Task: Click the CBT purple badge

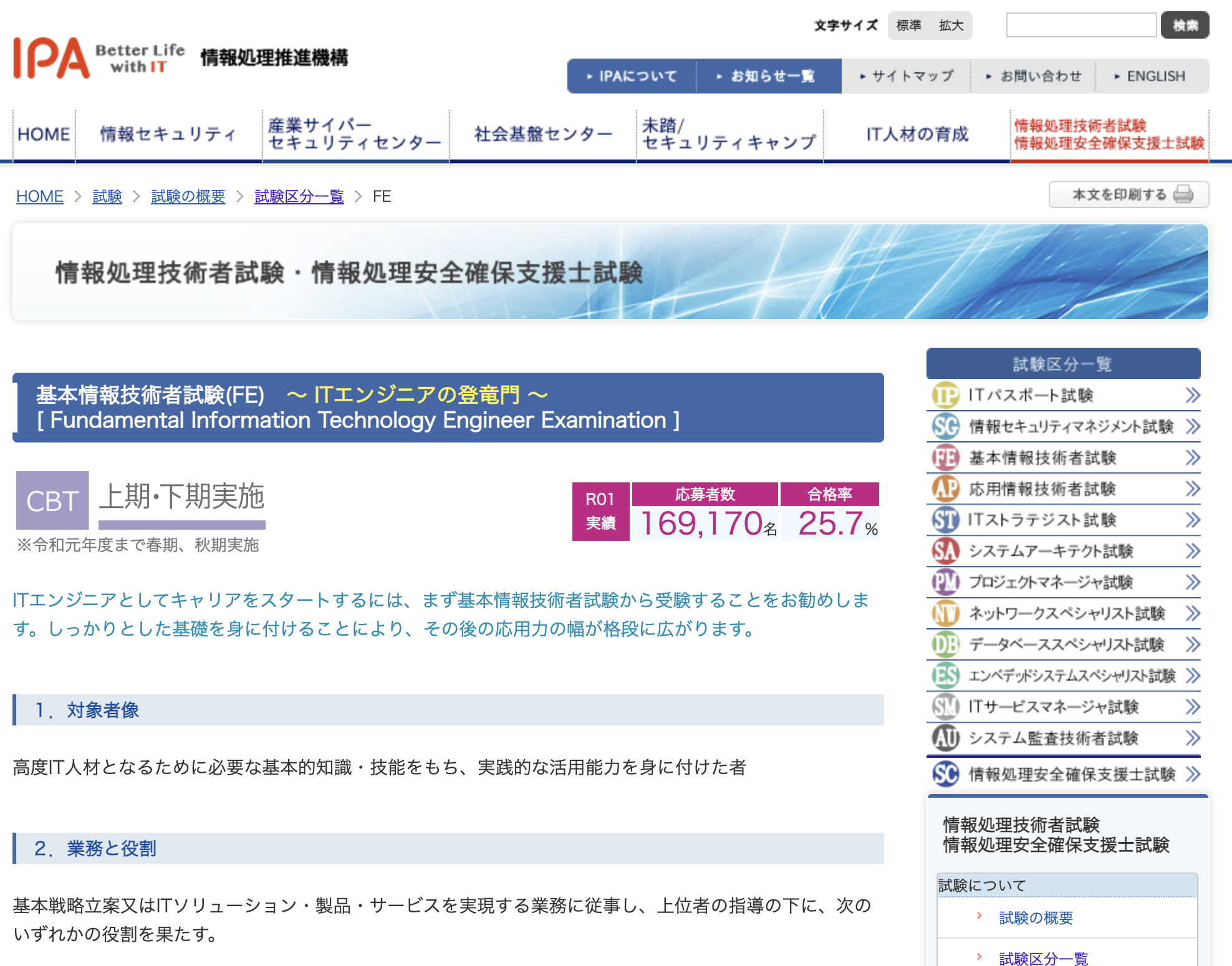Action: 52,500
